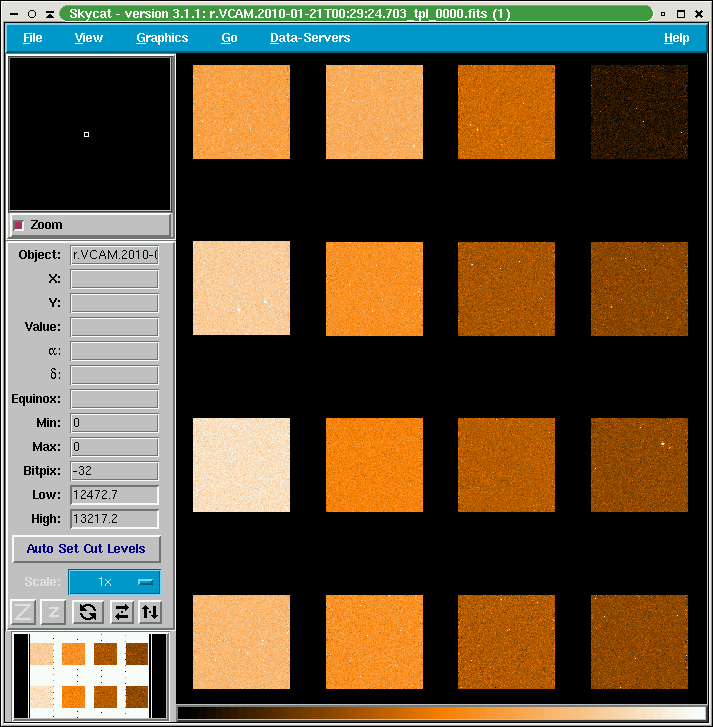This screenshot has height=727, width=713.
Task: Click the Auto Set Cut Levels button
Action: (86, 549)
